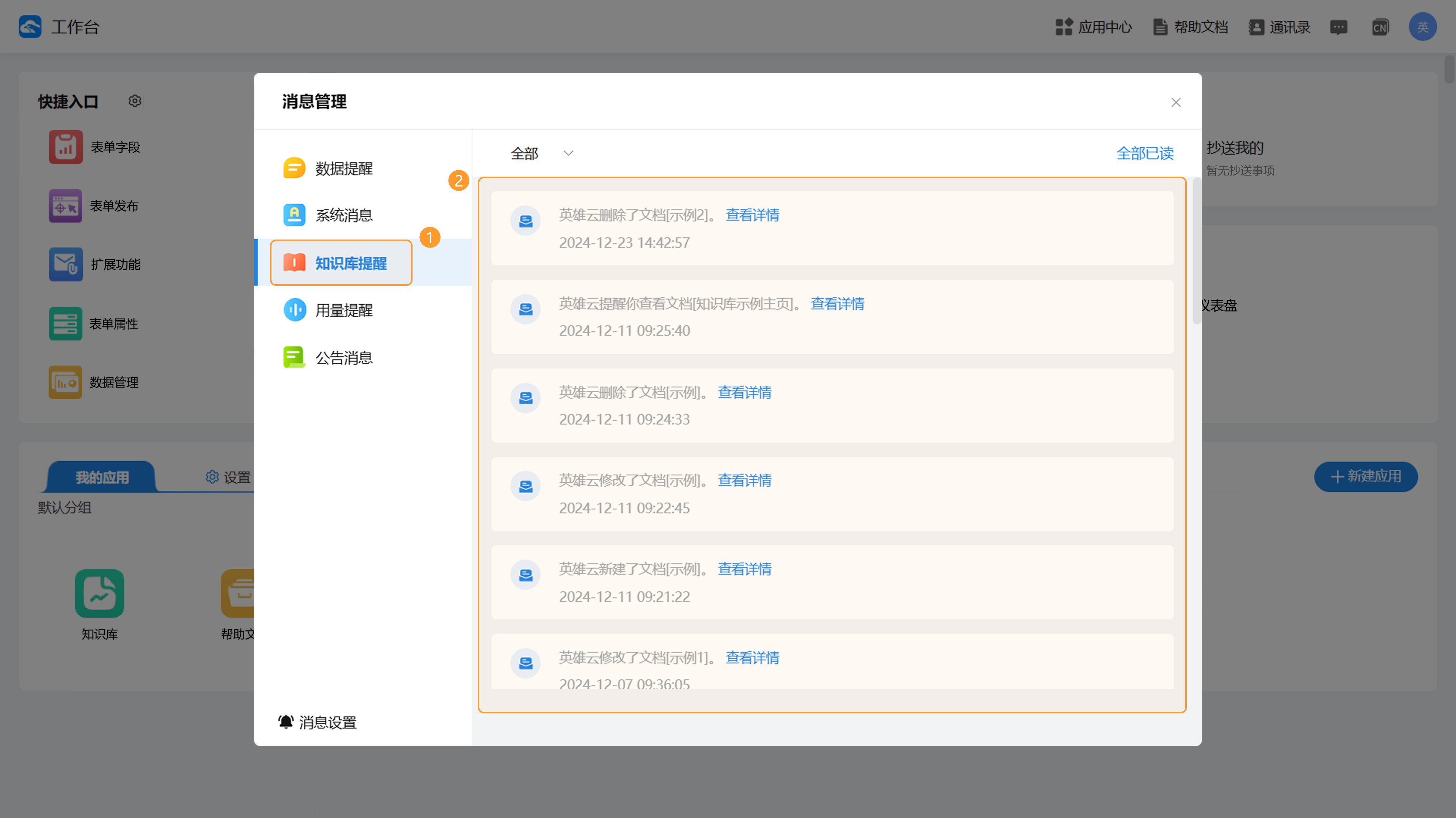Click message icon for 2024-12-11 09:25:40 entry
Image resolution: width=1456 pixels, height=818 pixels.
526,310
